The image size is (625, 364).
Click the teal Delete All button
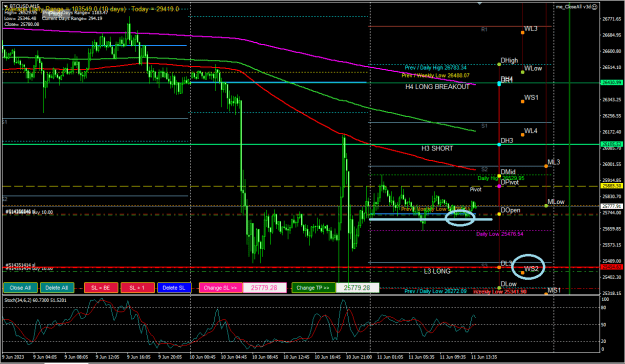coord(57,287)
